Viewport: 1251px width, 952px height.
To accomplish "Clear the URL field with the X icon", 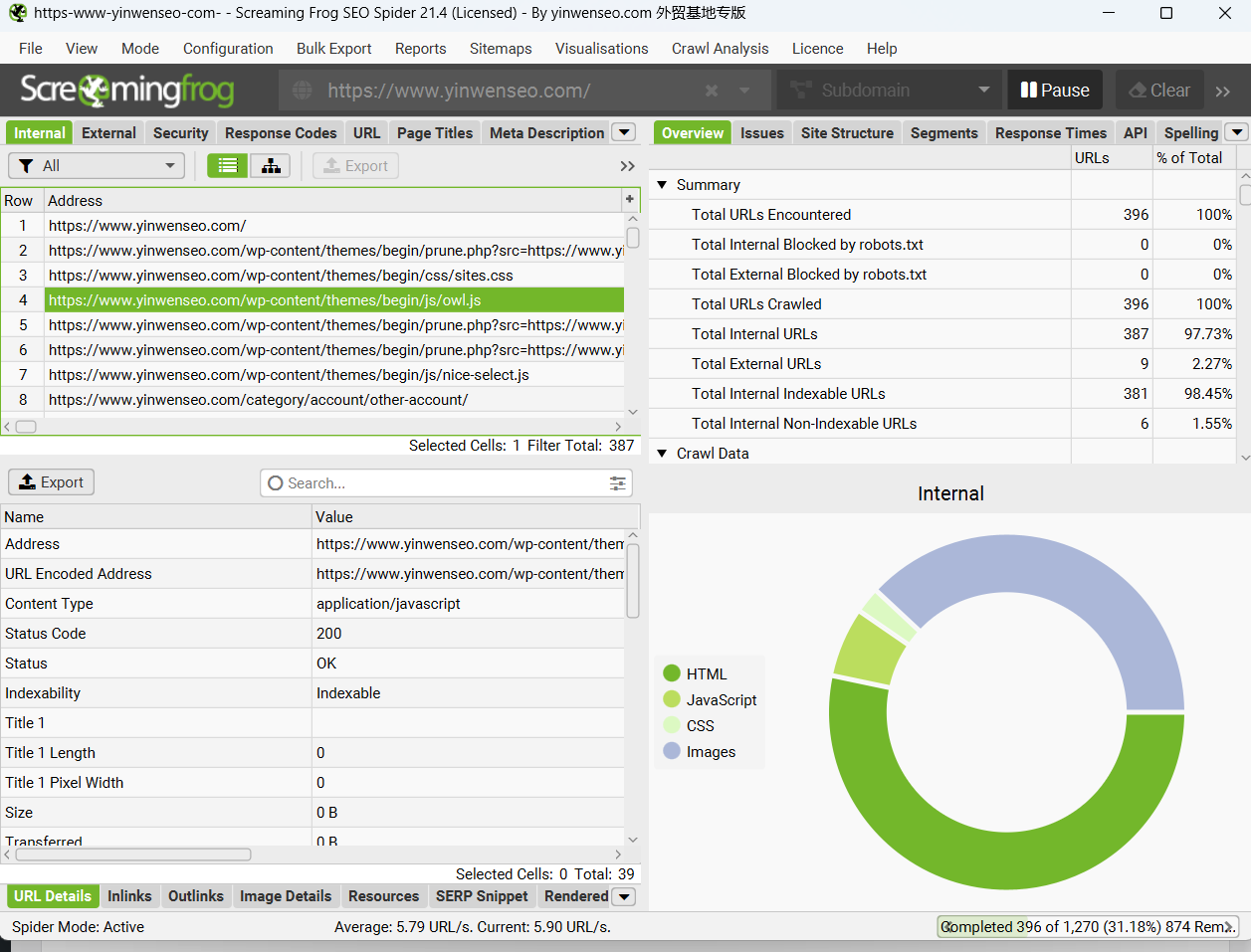I will point(712,91).
